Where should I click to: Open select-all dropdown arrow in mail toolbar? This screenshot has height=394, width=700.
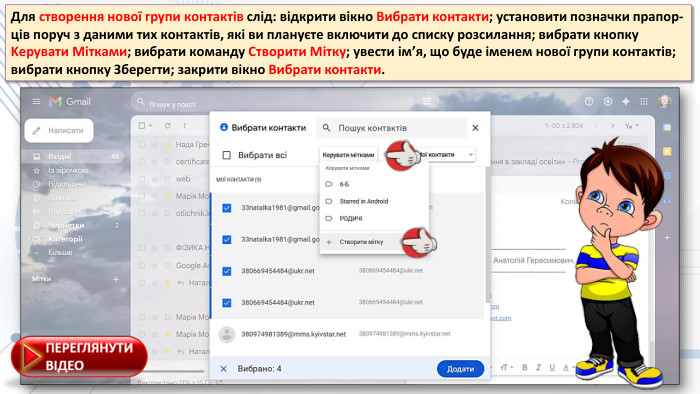point(150,126)
